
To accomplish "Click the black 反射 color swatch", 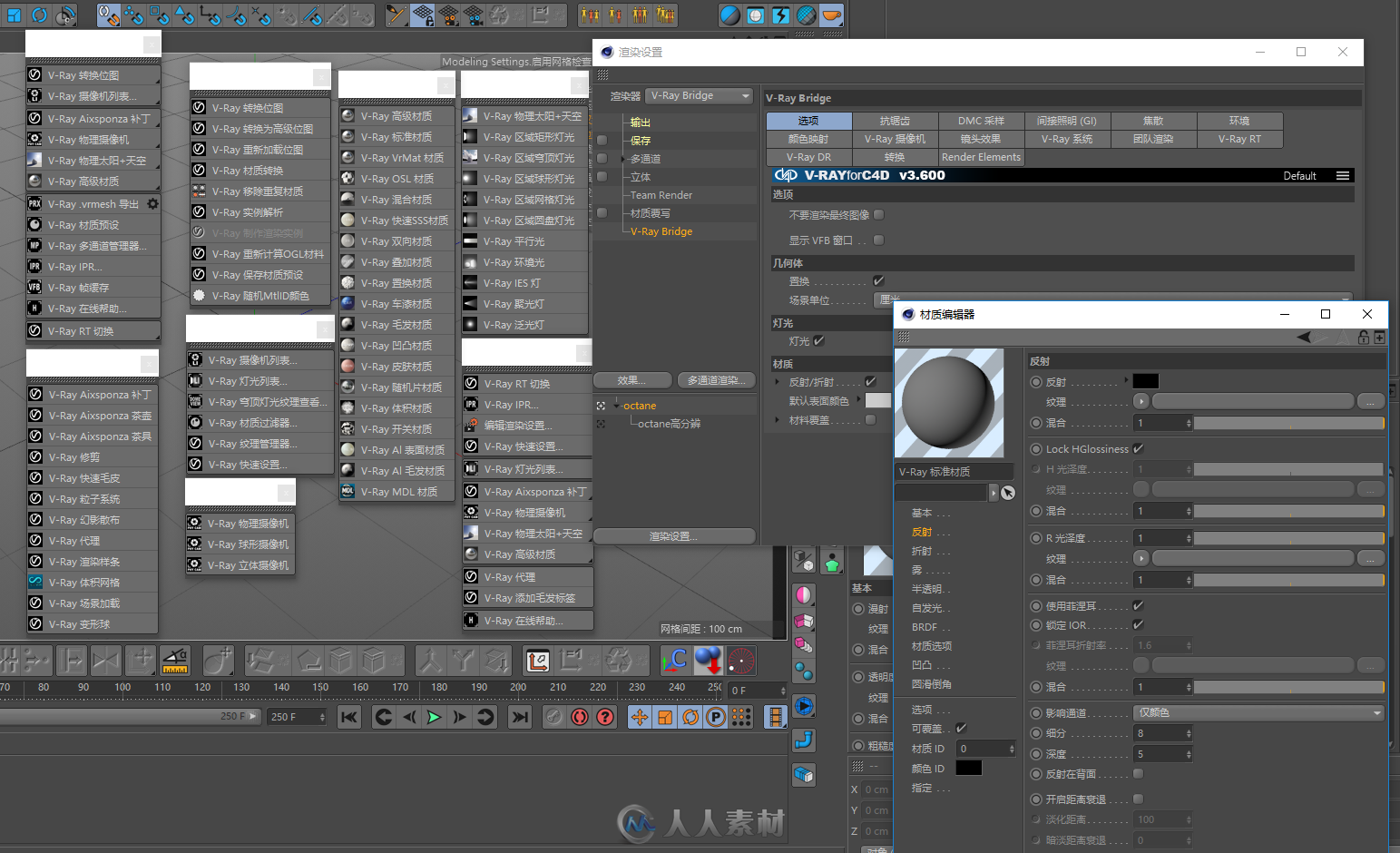I will tap(1146, 381).
